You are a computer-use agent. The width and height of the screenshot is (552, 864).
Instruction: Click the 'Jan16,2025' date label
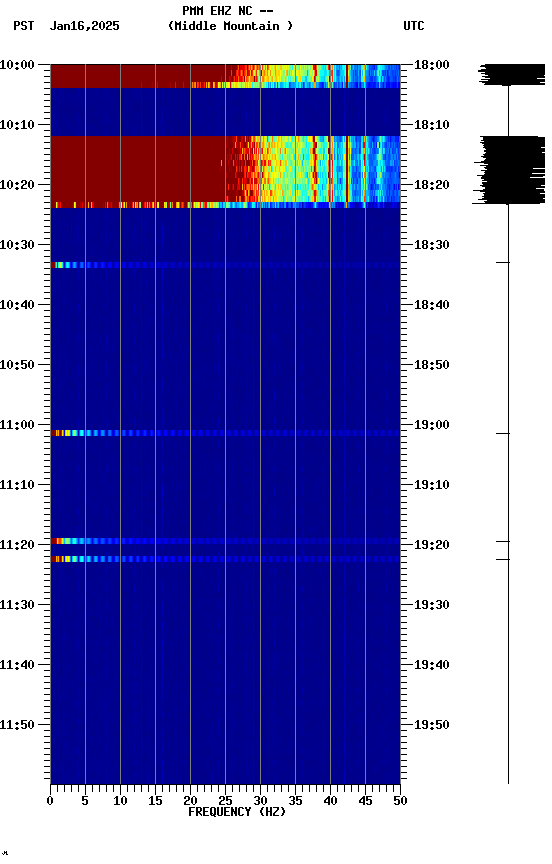84,26
